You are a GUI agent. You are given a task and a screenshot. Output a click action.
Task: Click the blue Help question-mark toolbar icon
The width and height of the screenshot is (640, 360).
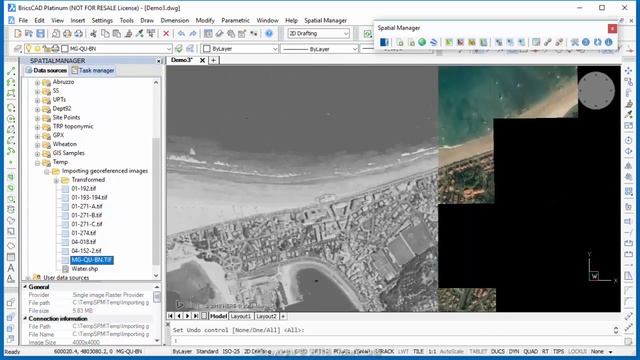point(269,33)
